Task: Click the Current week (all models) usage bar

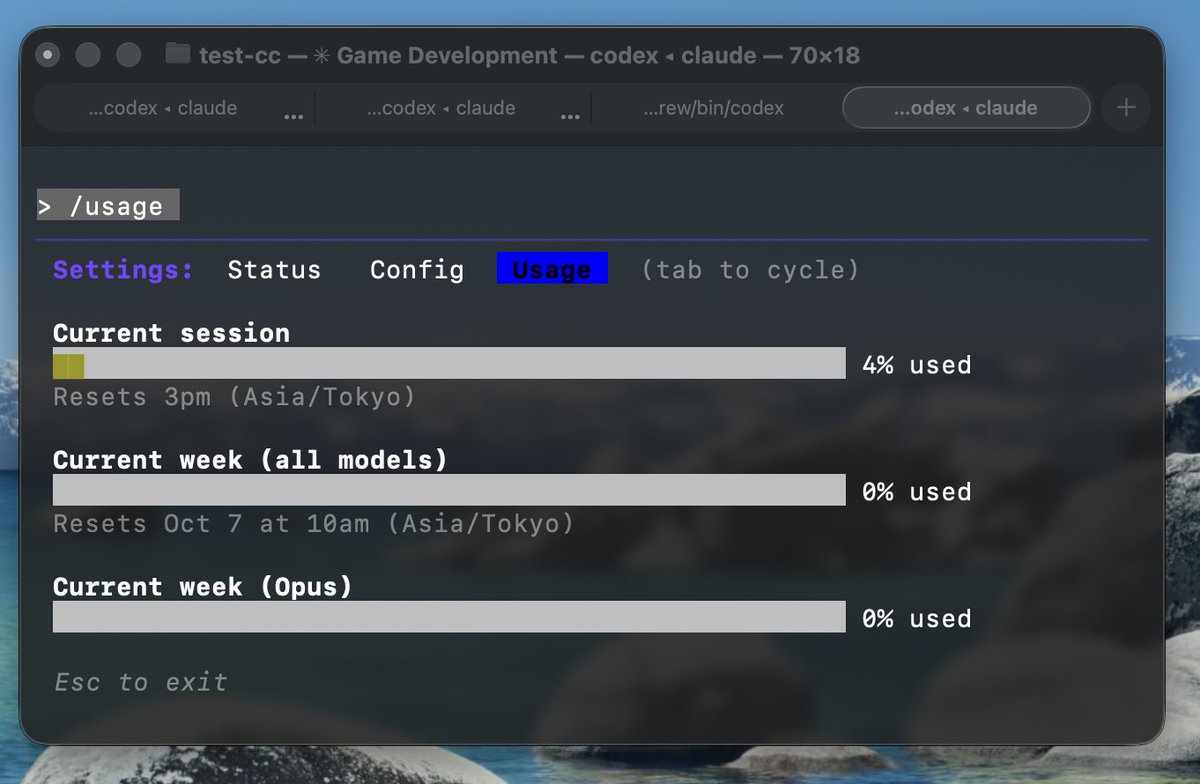Action: pyautogui.click(x=450, y=489)
